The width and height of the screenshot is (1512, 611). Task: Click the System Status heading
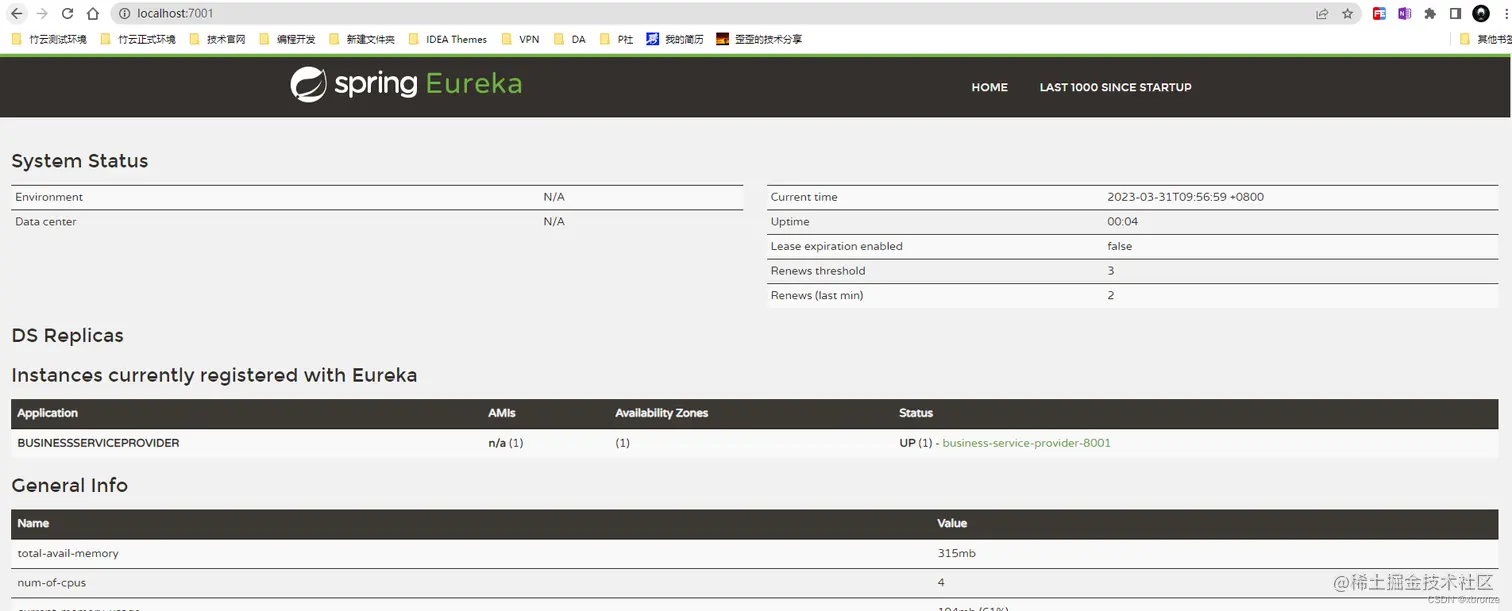80,161
